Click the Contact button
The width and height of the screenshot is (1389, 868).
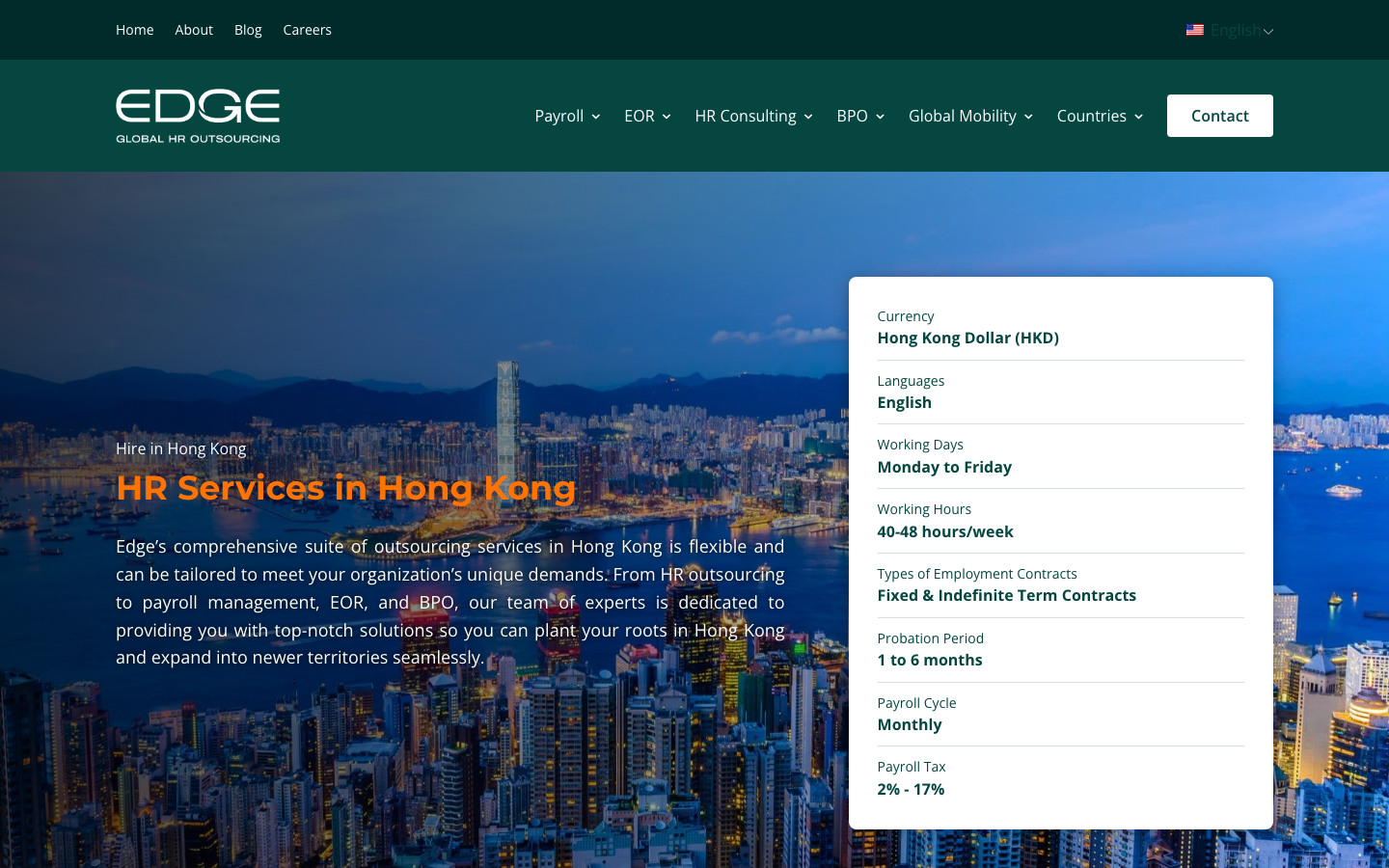(x=1219, y=116)
